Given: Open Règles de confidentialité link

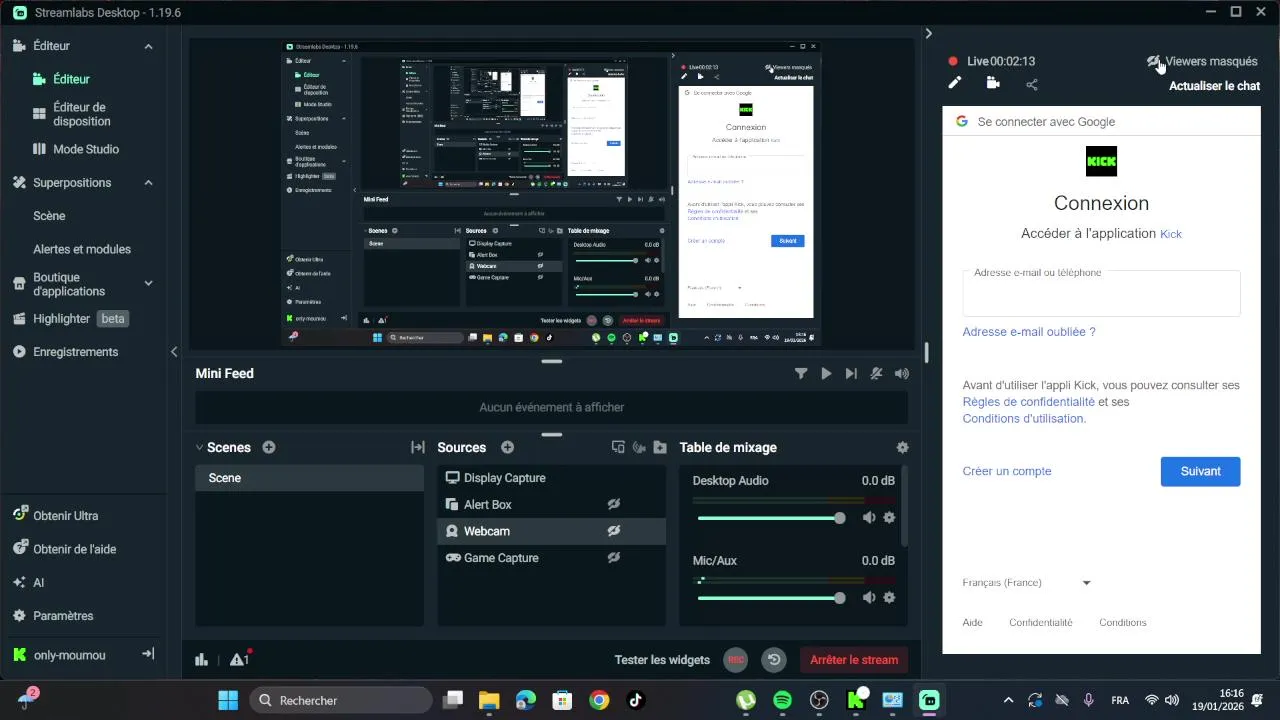Looking at the screenshot, I should click(1028, 402).
